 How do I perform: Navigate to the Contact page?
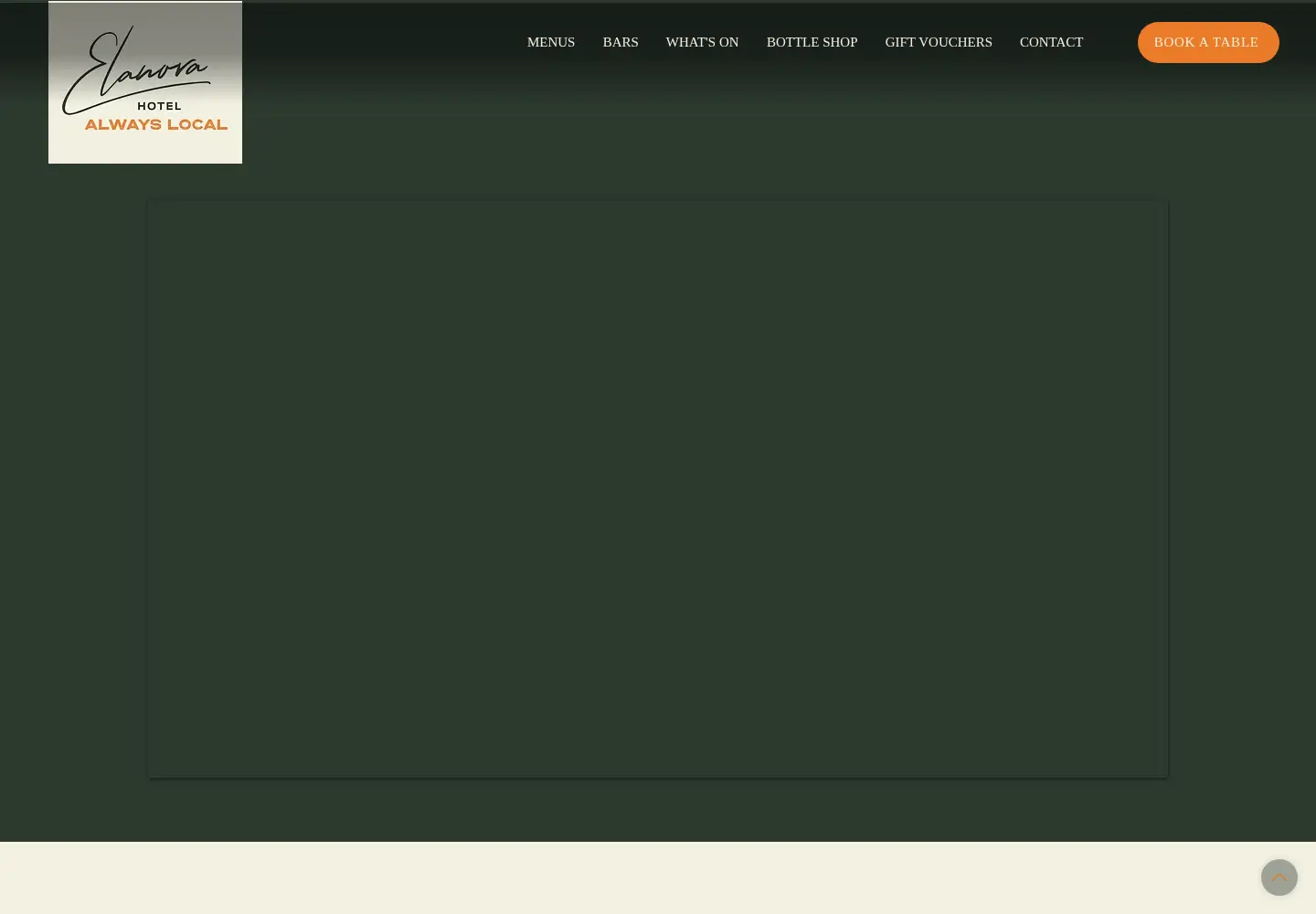[1051, 42]
